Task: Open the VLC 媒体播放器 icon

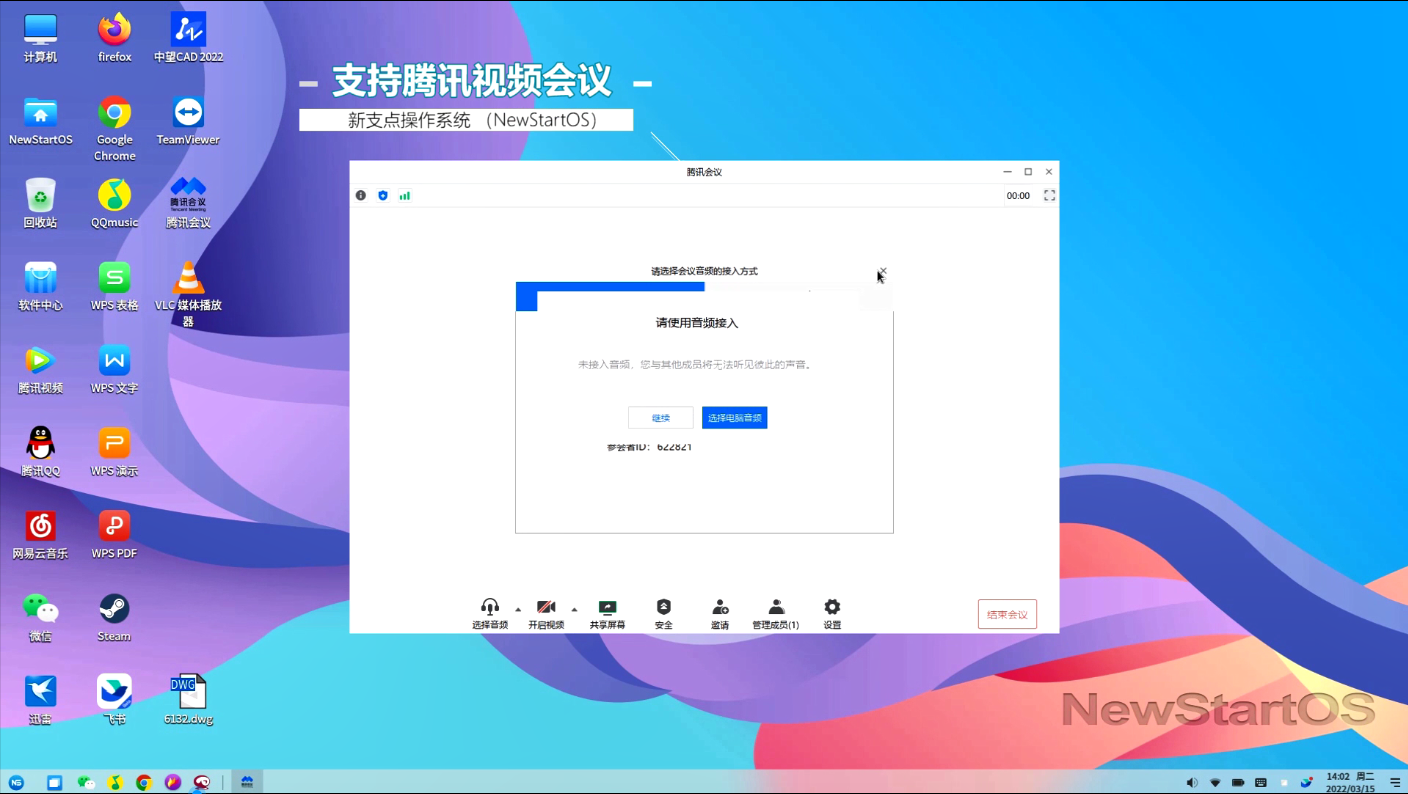Action: click(188, 293)
